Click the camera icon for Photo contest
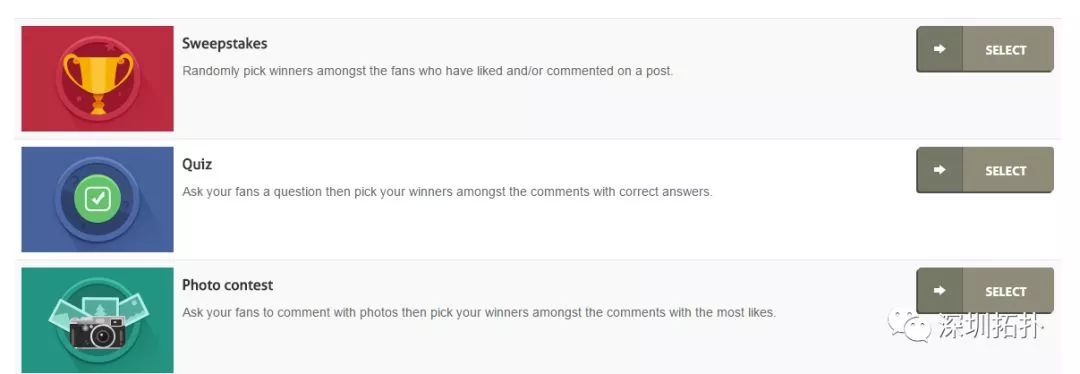Viewport: 1080px width, 374px height. click(97, 333)
